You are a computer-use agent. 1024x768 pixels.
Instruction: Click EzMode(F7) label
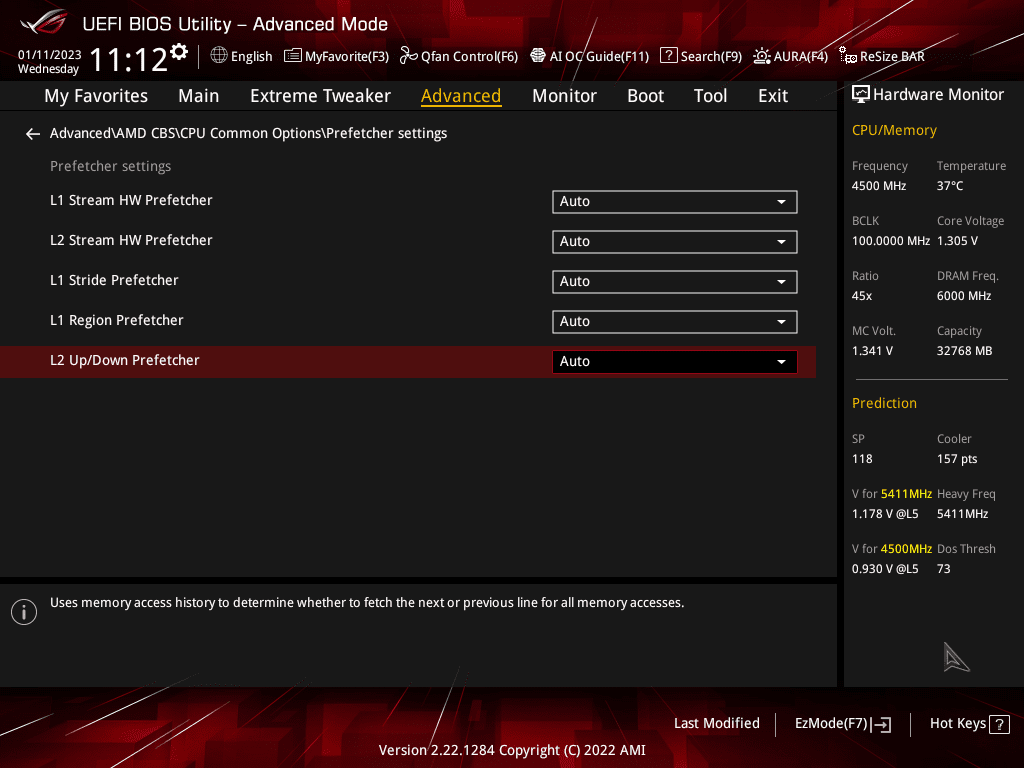click(831, 723)
